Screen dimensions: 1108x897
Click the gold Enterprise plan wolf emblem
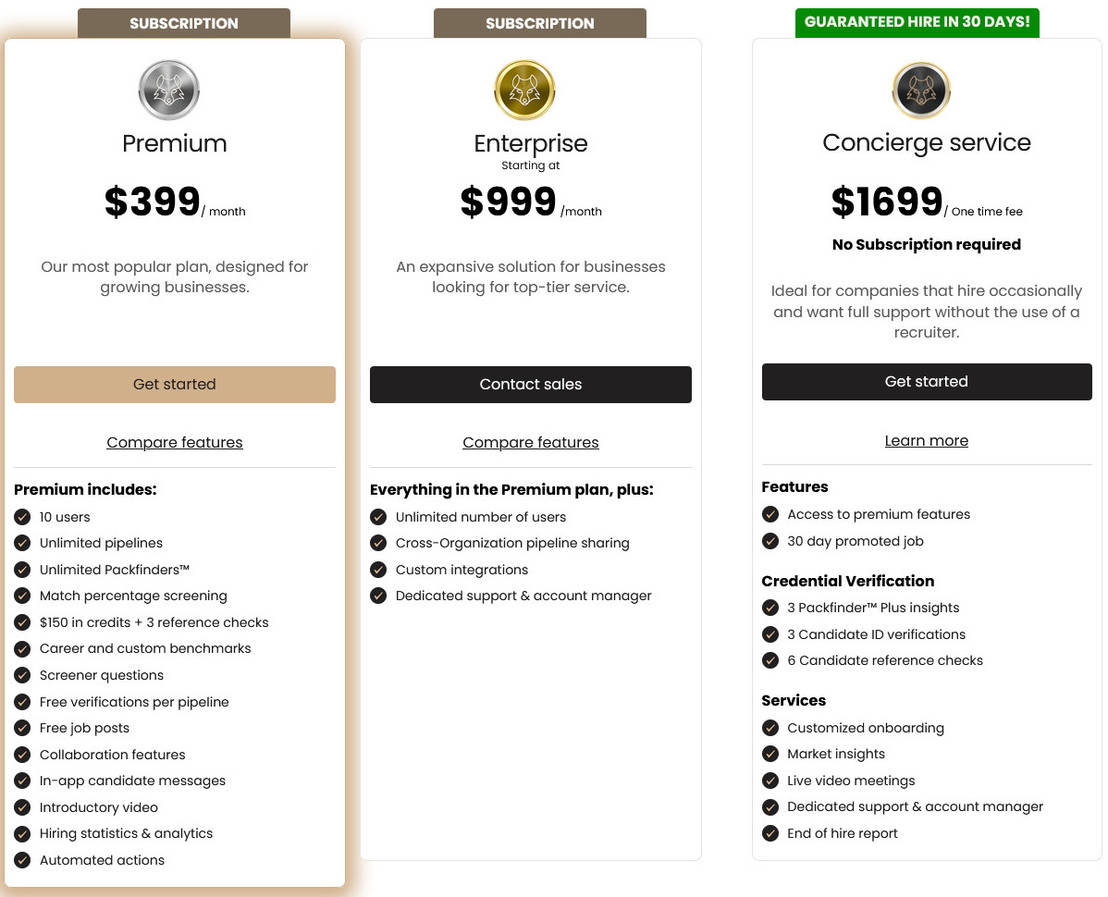coord(524,89)
